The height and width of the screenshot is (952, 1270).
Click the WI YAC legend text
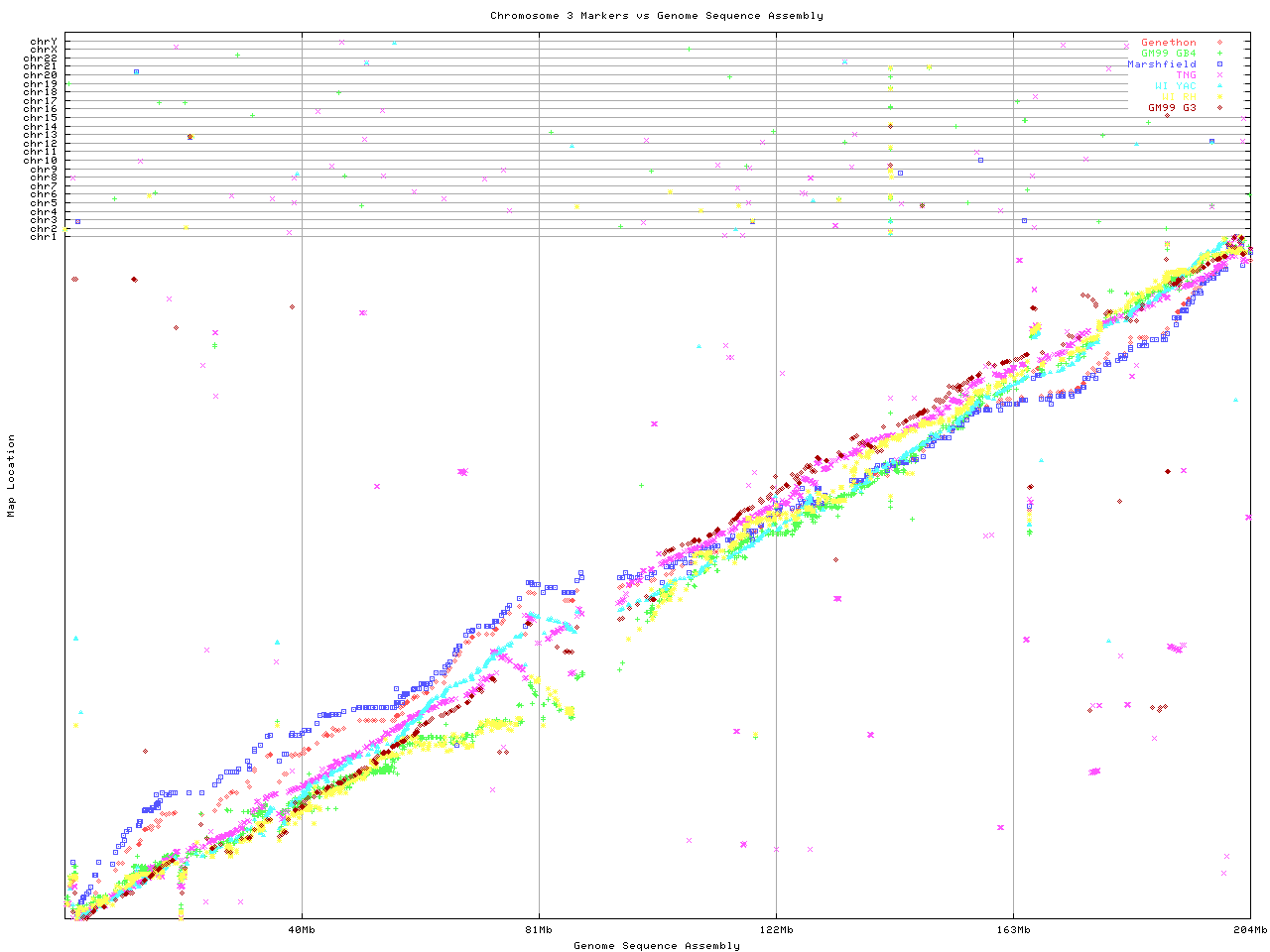[x=1175, y=86]
